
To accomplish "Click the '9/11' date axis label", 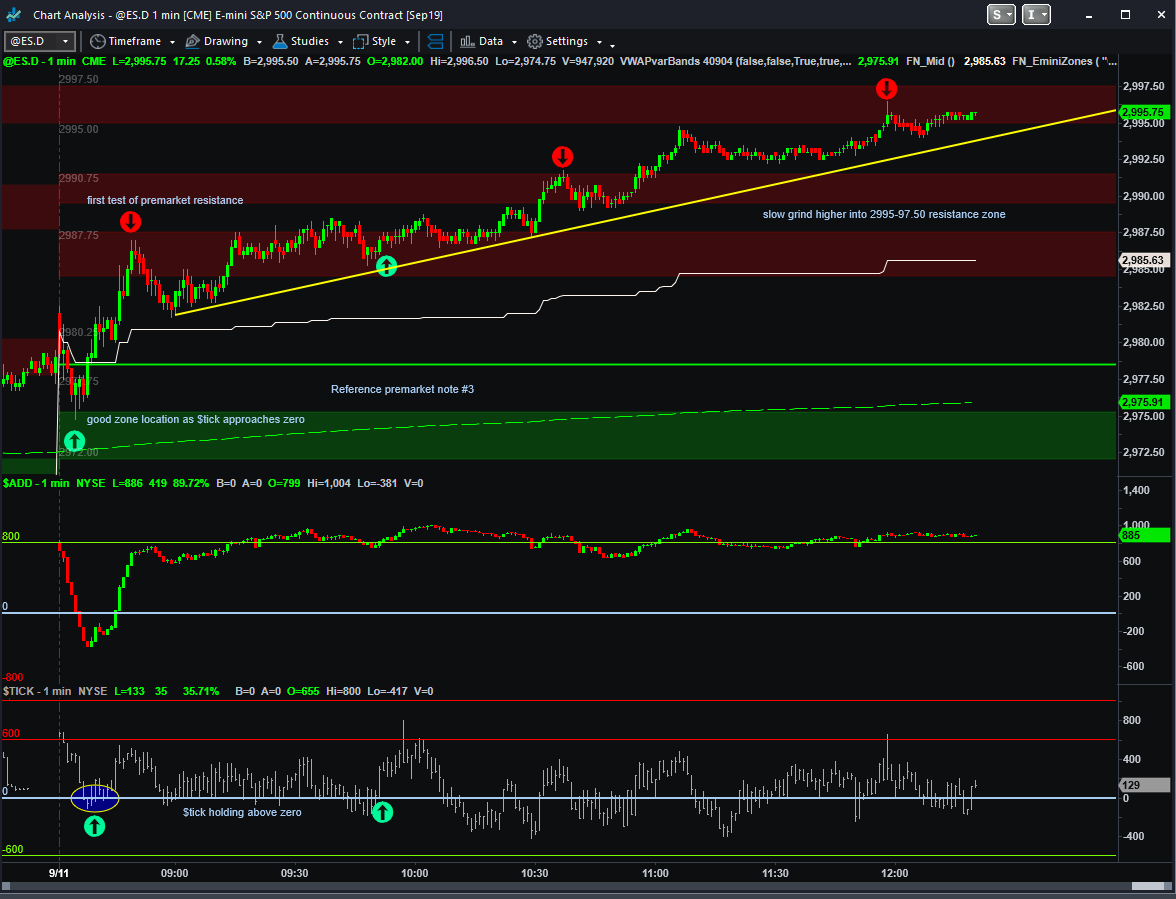I will (59, 874).
